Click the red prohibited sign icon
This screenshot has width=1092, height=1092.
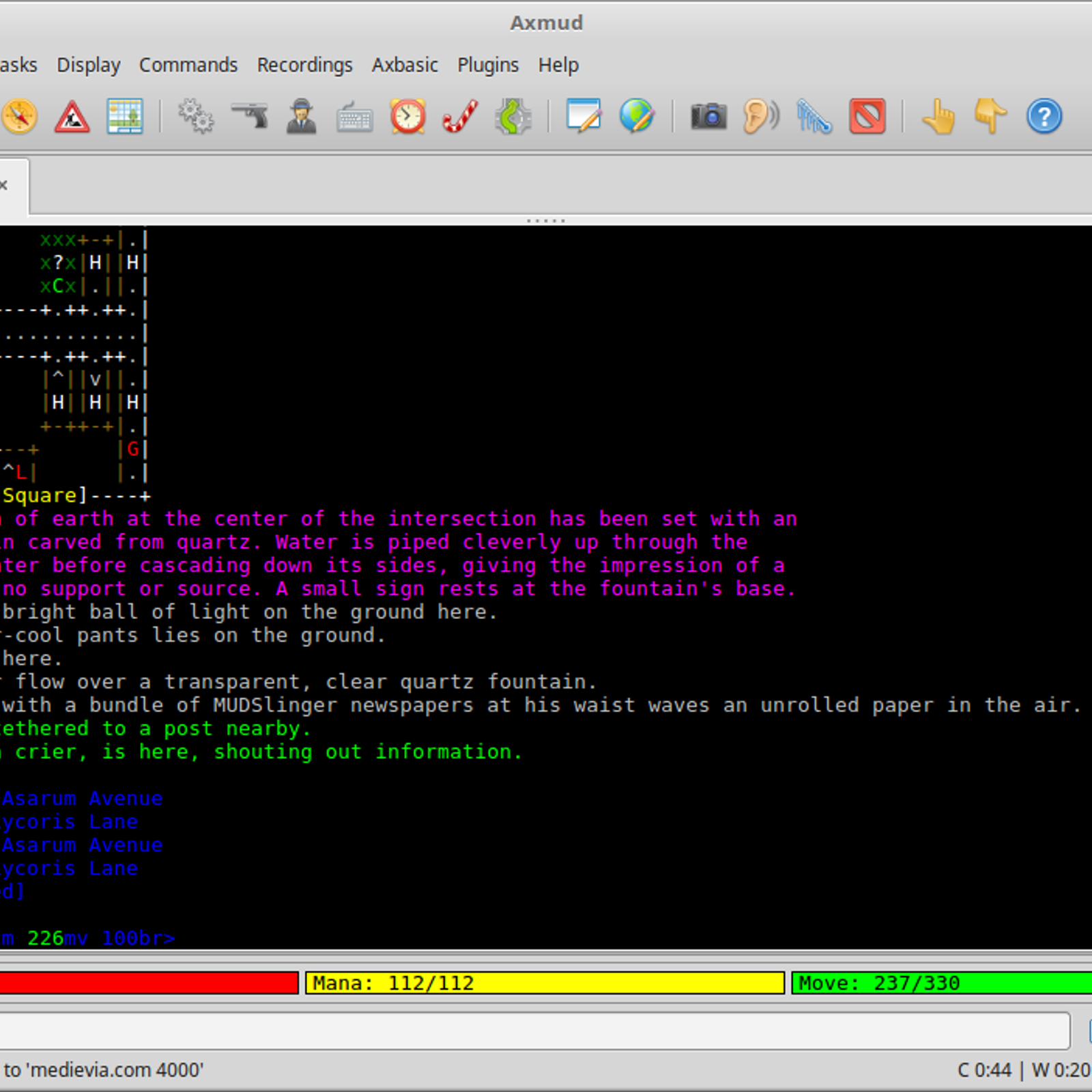point(867,117)
